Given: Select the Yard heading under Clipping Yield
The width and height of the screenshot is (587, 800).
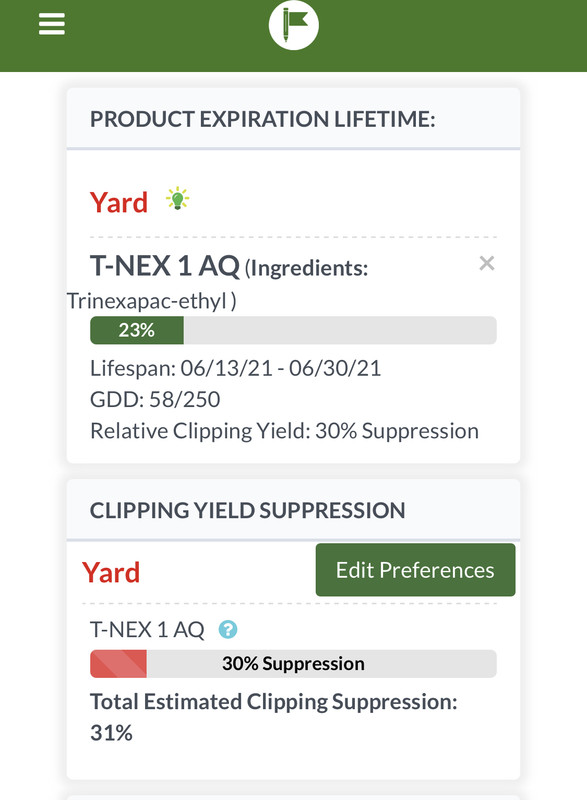Looking at the screenshot, I should point(111,572).
